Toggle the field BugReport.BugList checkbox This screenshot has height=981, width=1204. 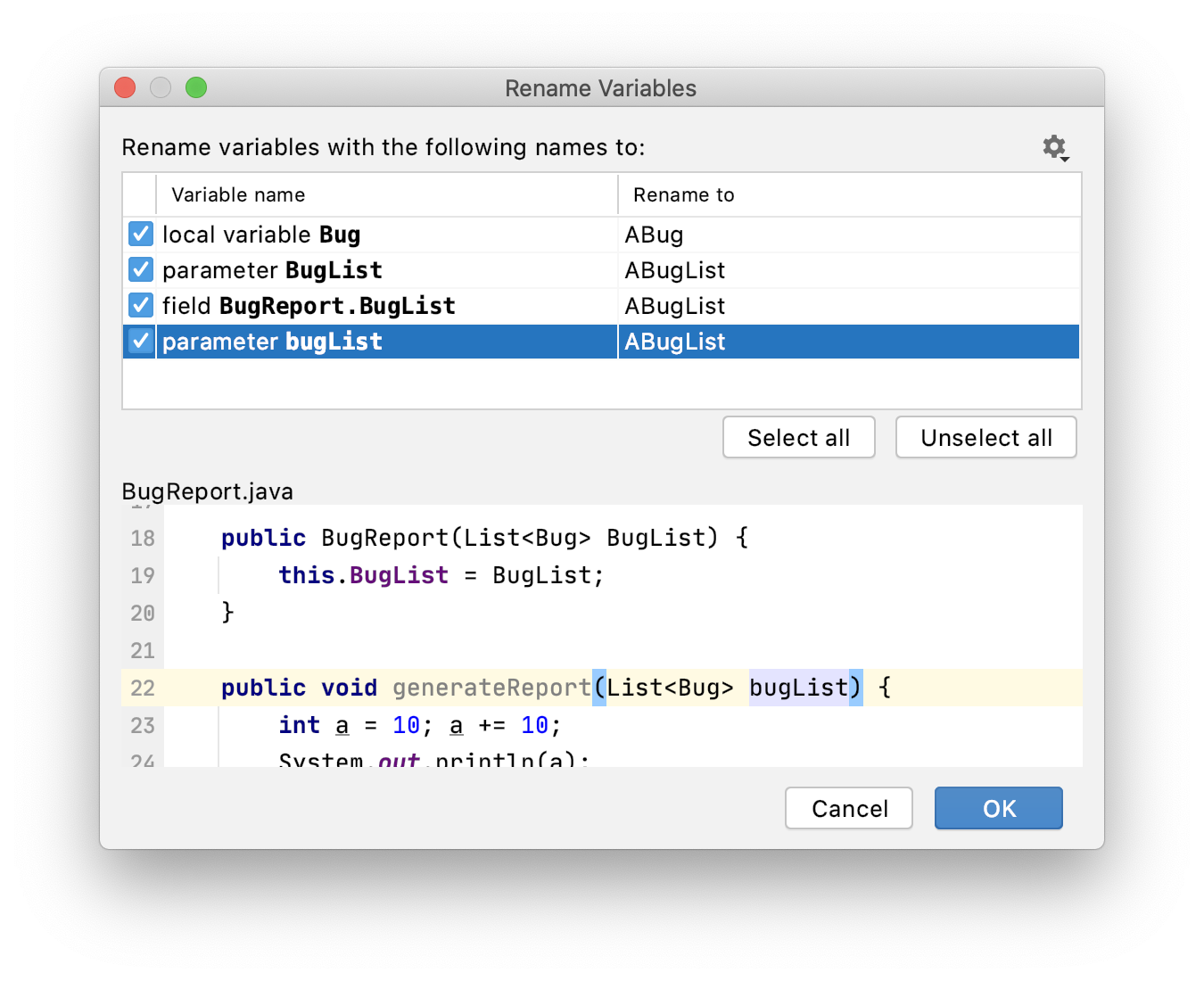point(141,305)
